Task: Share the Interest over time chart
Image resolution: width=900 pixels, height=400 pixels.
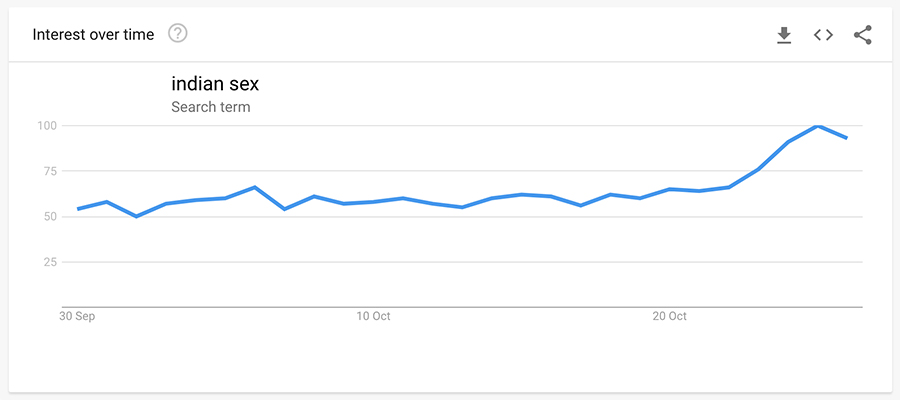Action: tap(863, 35)
